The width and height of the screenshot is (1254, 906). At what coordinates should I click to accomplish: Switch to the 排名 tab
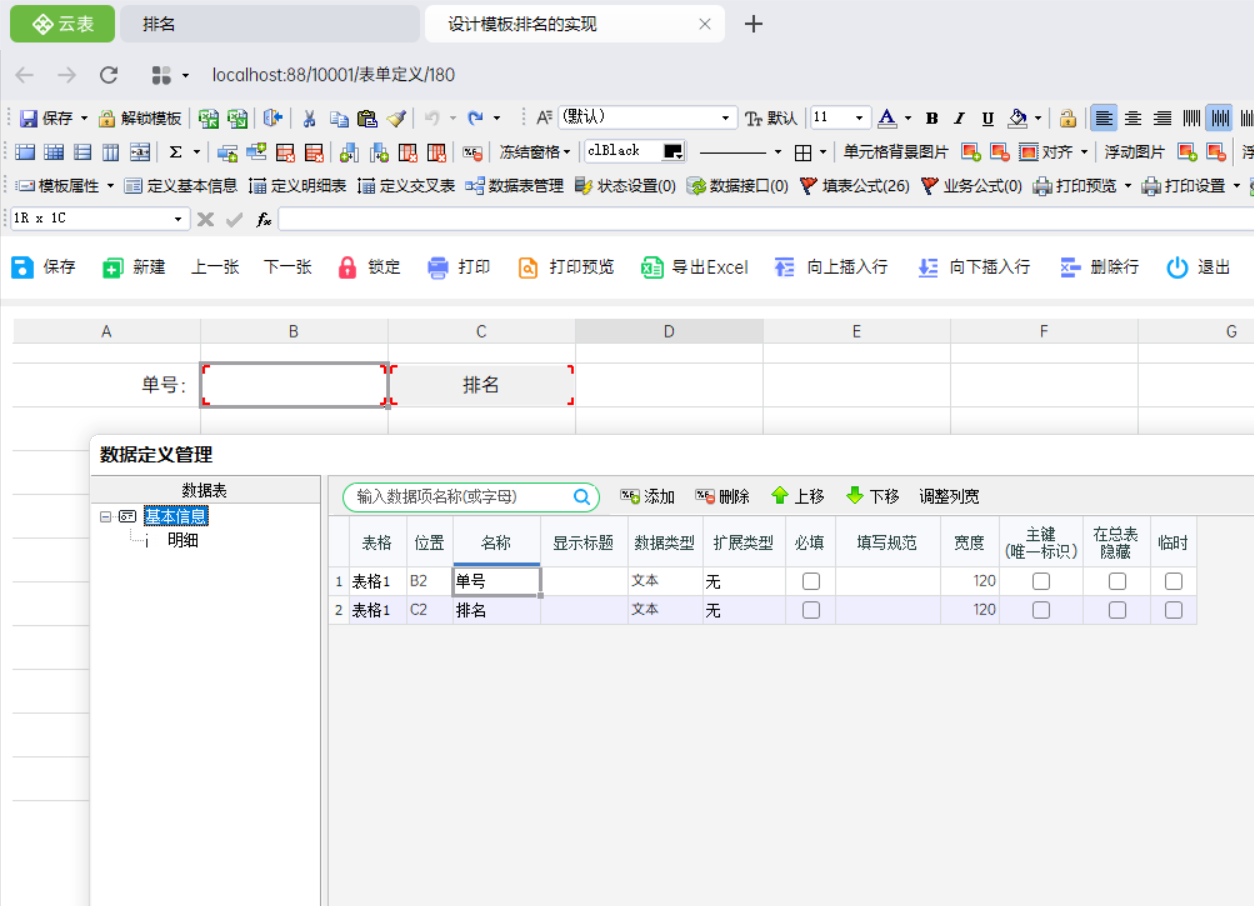(270, 24)
